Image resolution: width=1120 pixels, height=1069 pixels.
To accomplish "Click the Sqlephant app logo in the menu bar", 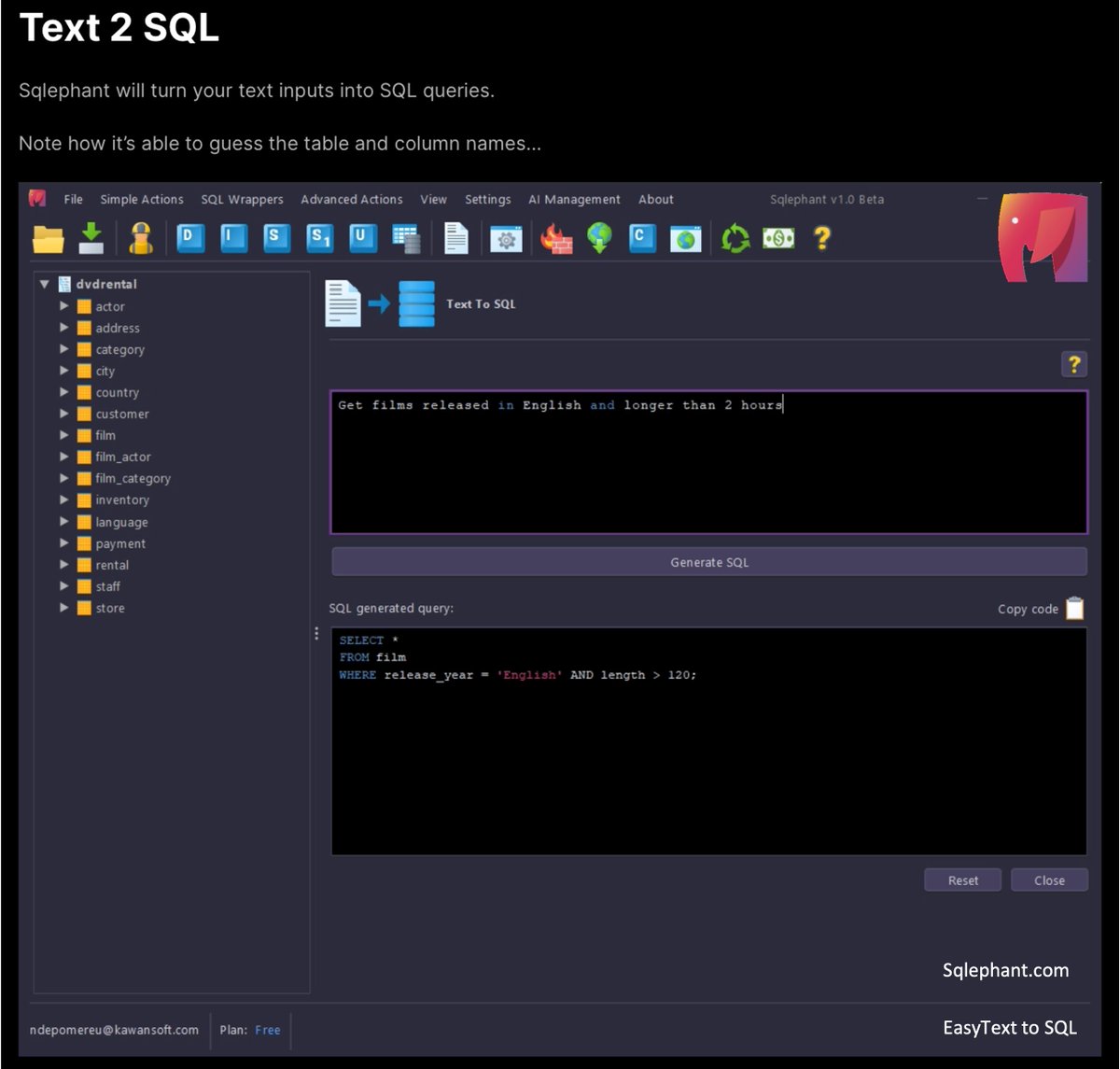I will click(x=37, y=199).
